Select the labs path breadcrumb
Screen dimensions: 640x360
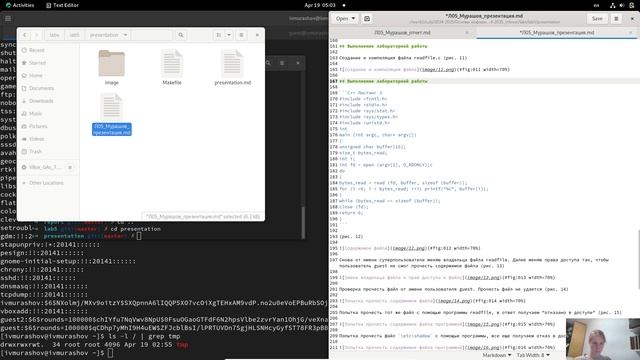(x=54, y=35)
